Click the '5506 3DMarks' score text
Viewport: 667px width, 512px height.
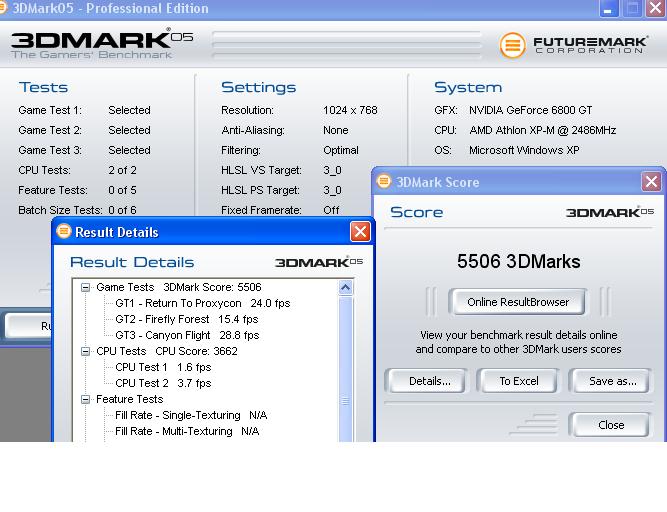pyautogui.click(x=519, y=261)
